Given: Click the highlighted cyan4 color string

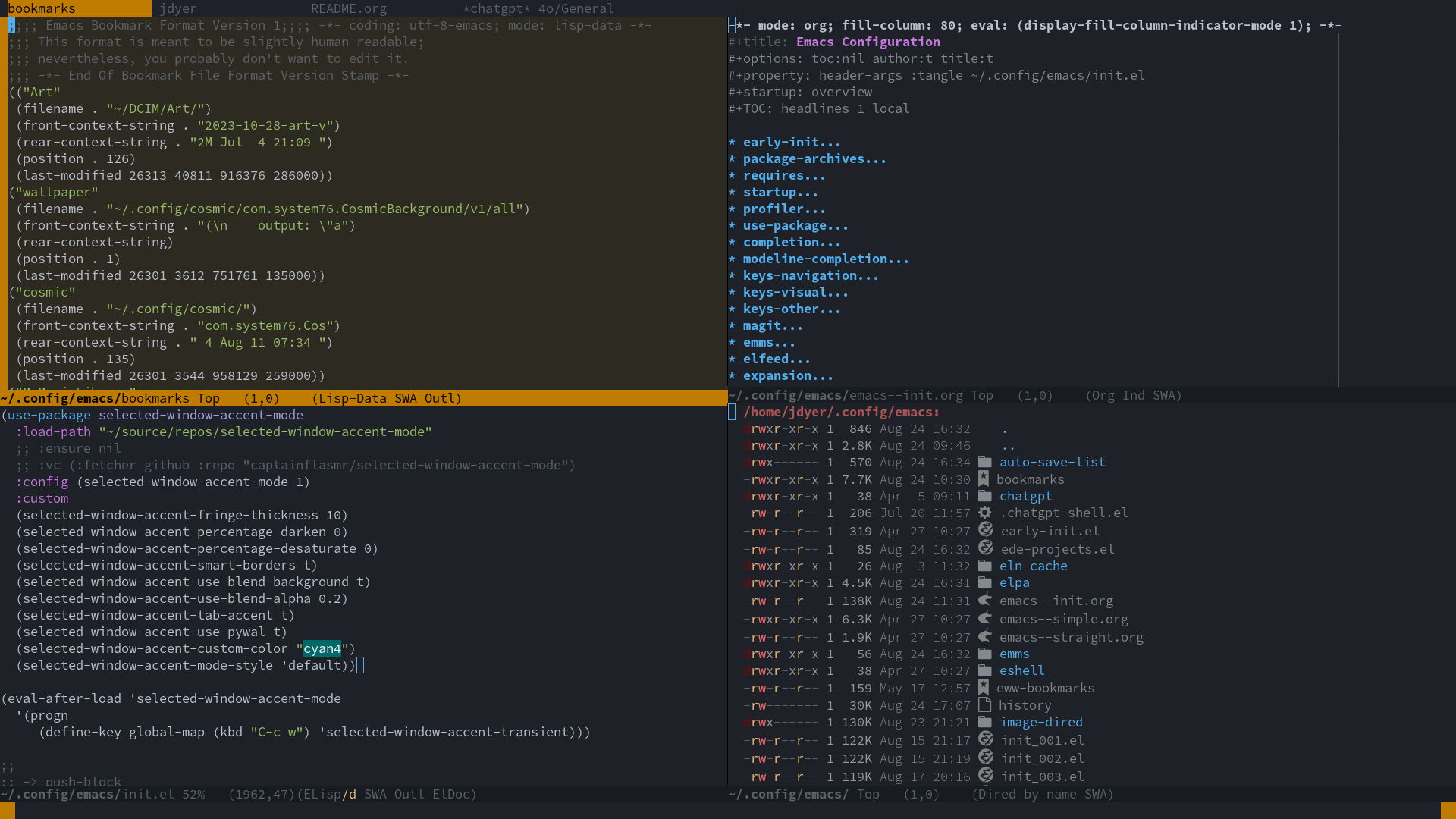Looking at the screenshot, I should click(322, 648).
